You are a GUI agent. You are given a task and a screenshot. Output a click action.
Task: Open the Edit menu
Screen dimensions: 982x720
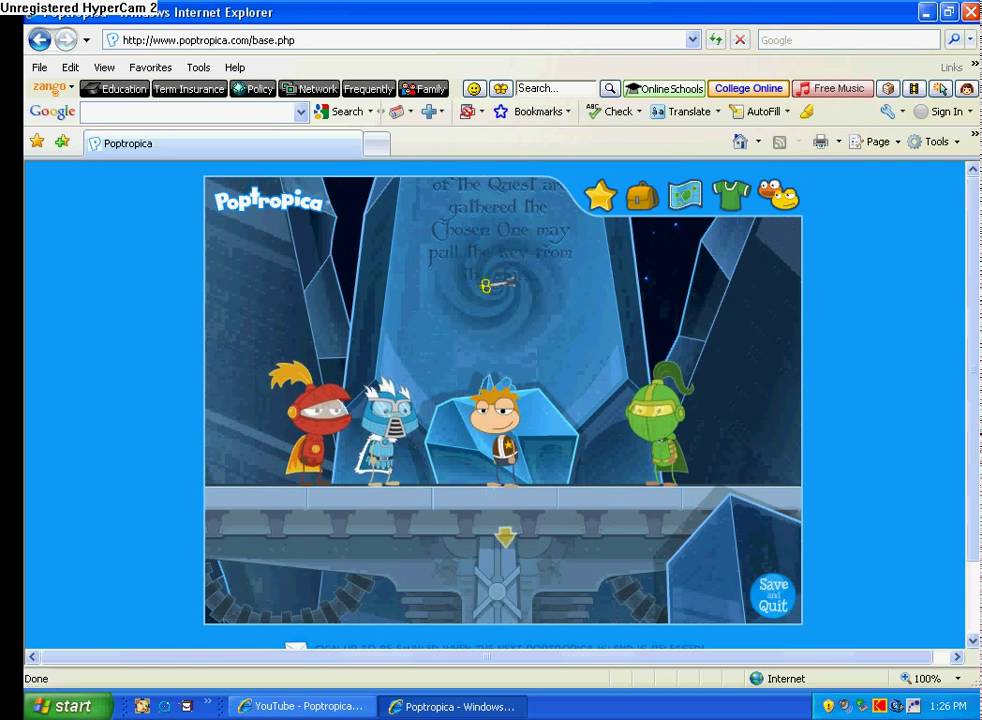pyautogui.click(x=70, y=67)
